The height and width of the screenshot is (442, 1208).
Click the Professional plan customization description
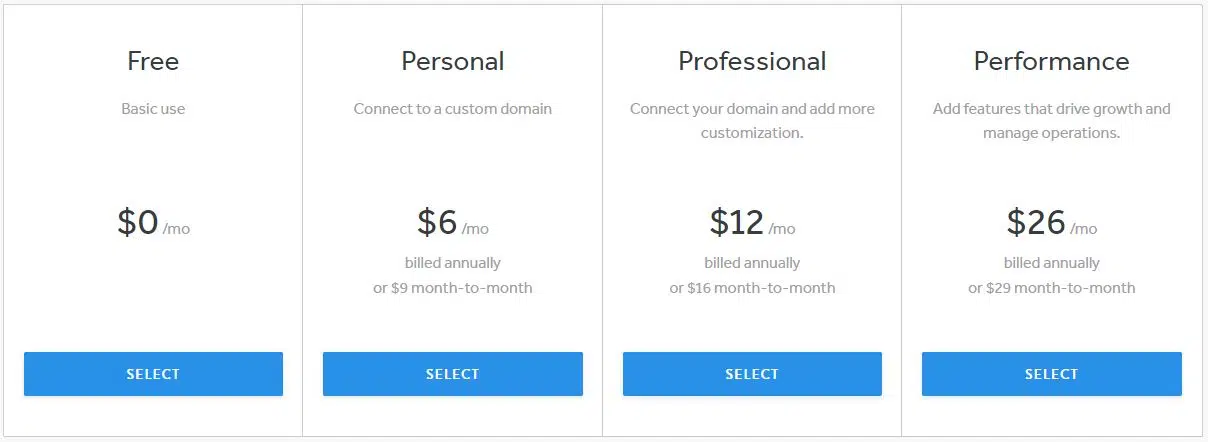click(752, 120)
